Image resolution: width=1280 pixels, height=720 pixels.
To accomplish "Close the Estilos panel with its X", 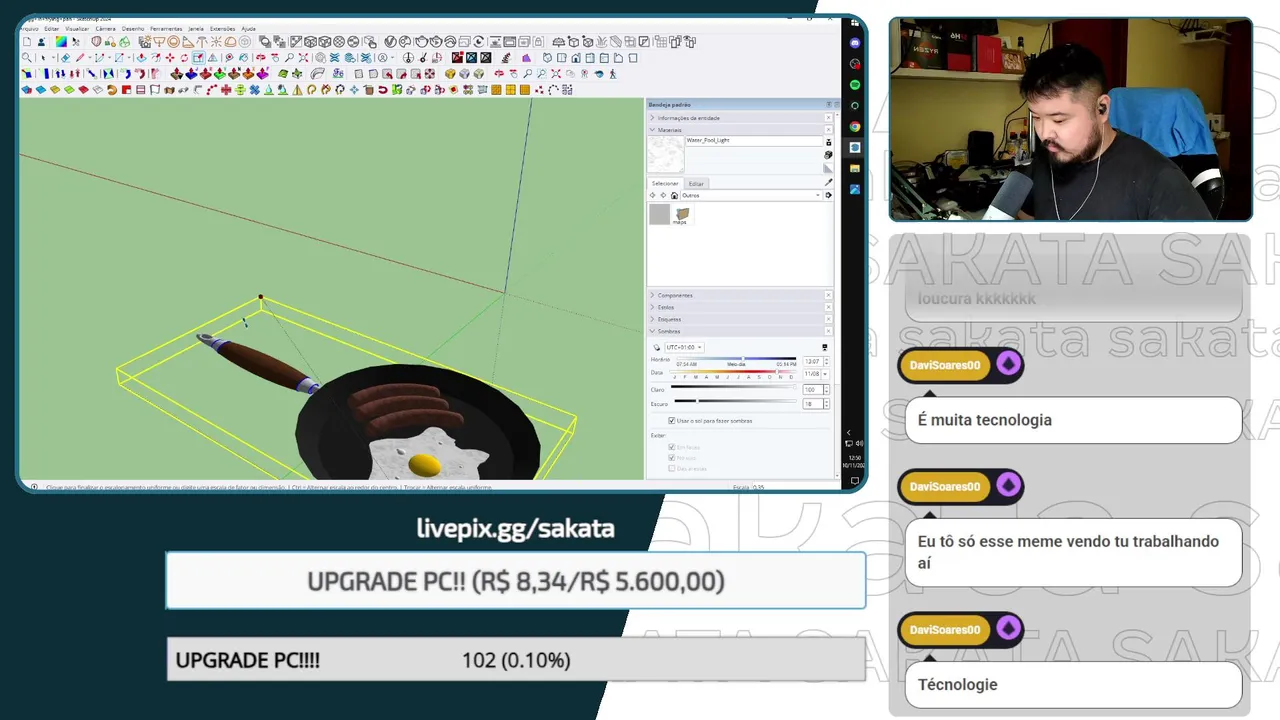I will click(828, 307).
